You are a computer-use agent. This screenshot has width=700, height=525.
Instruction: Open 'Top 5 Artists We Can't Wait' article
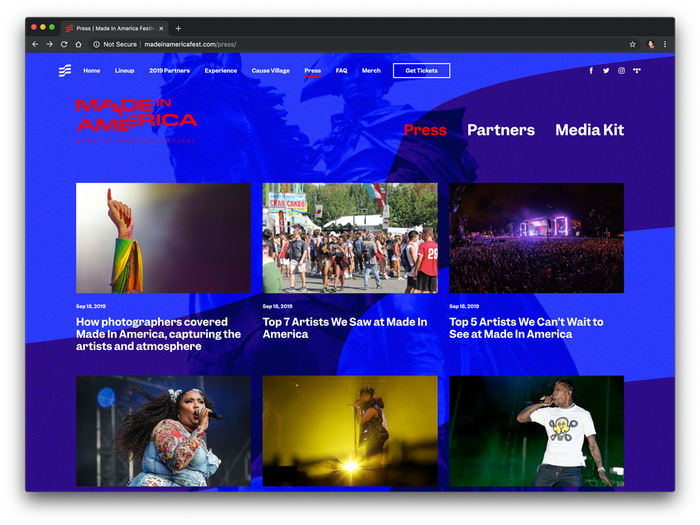(x=526, y=328)
